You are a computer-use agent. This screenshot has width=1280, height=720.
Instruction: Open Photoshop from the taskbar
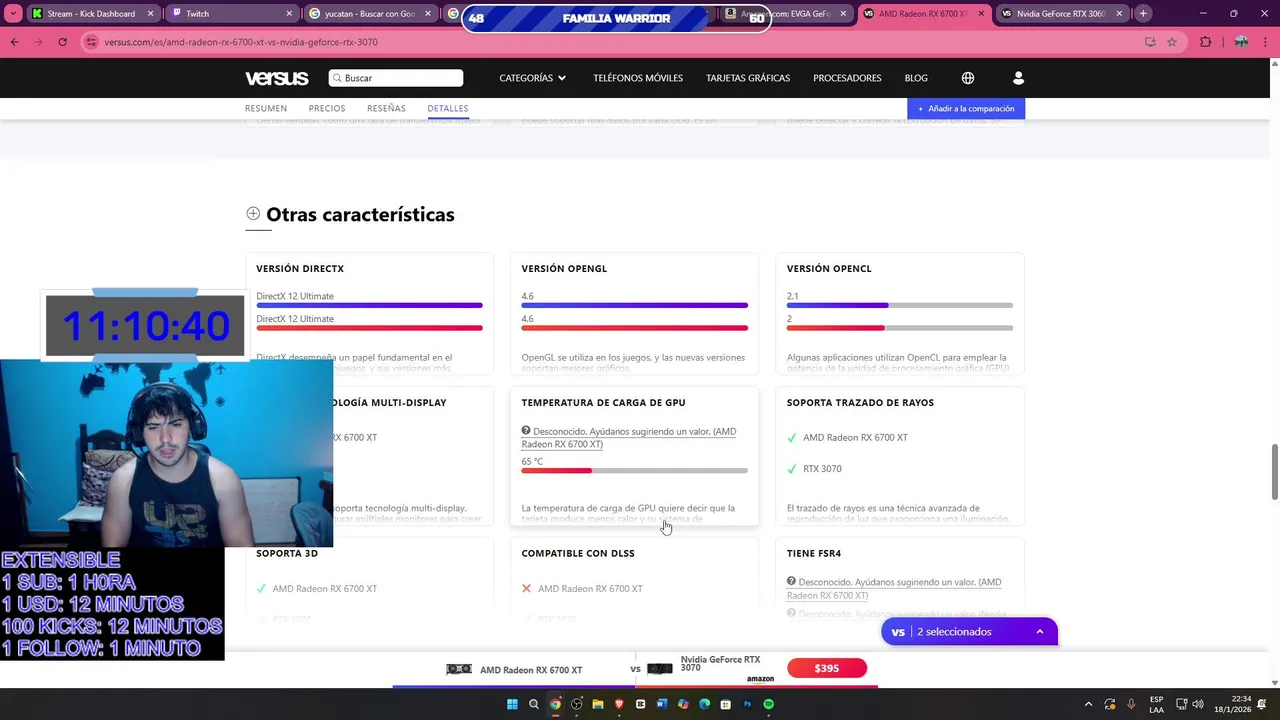pyautogui.click(x=747, y=704)
